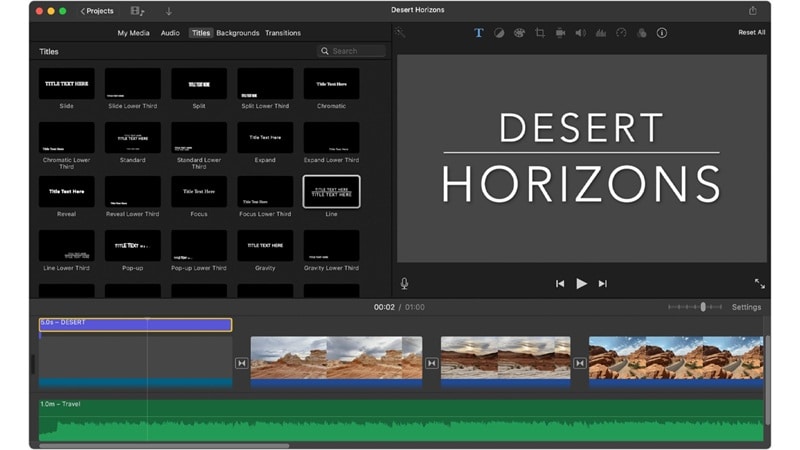Image resolution: width=800 pixels, height=450 pixels.
Task: Show clip information icon
Action: [x=662, y=33]
